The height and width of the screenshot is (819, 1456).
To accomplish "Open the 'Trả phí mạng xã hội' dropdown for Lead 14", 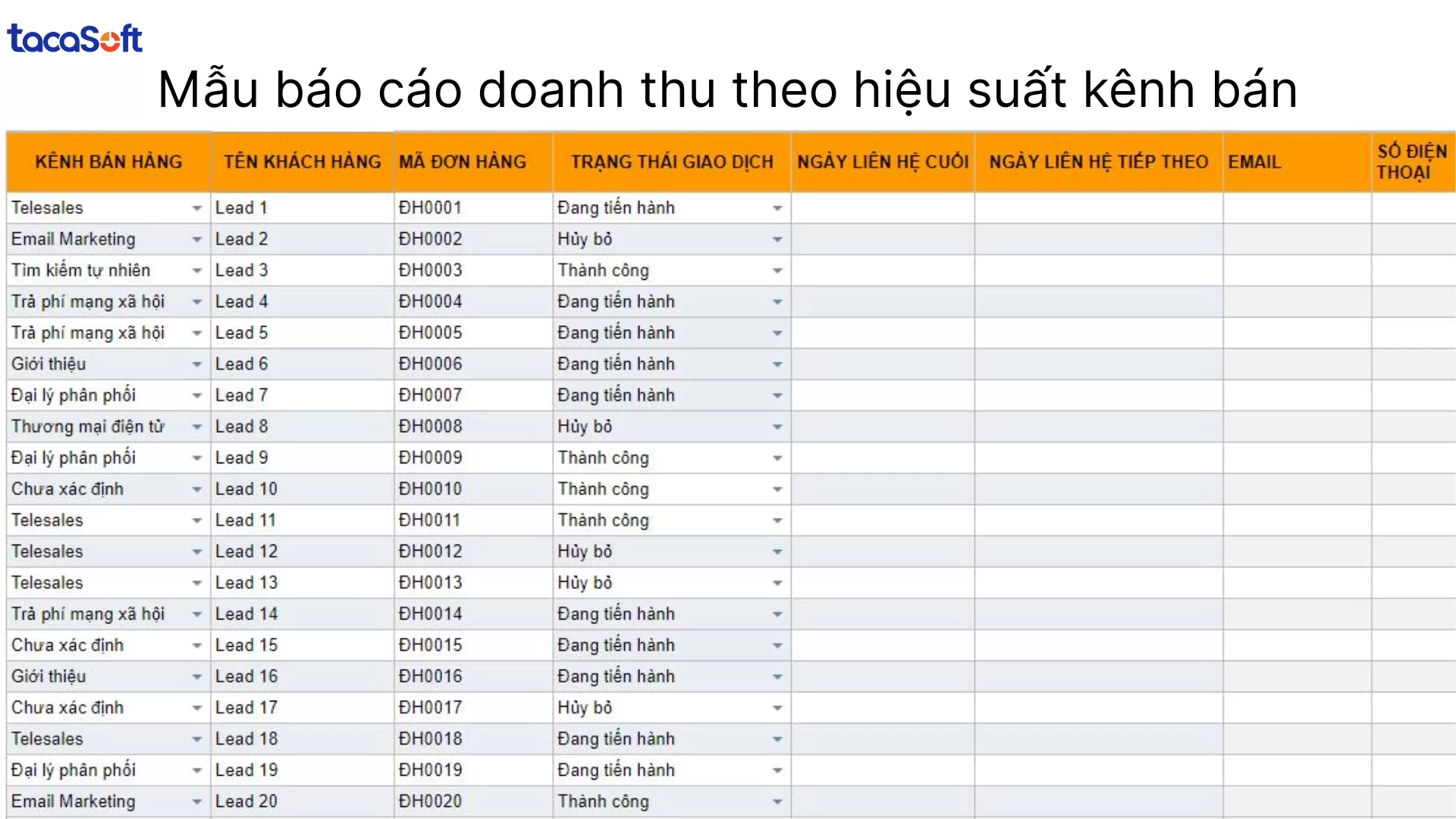I will tap(196, 613).
